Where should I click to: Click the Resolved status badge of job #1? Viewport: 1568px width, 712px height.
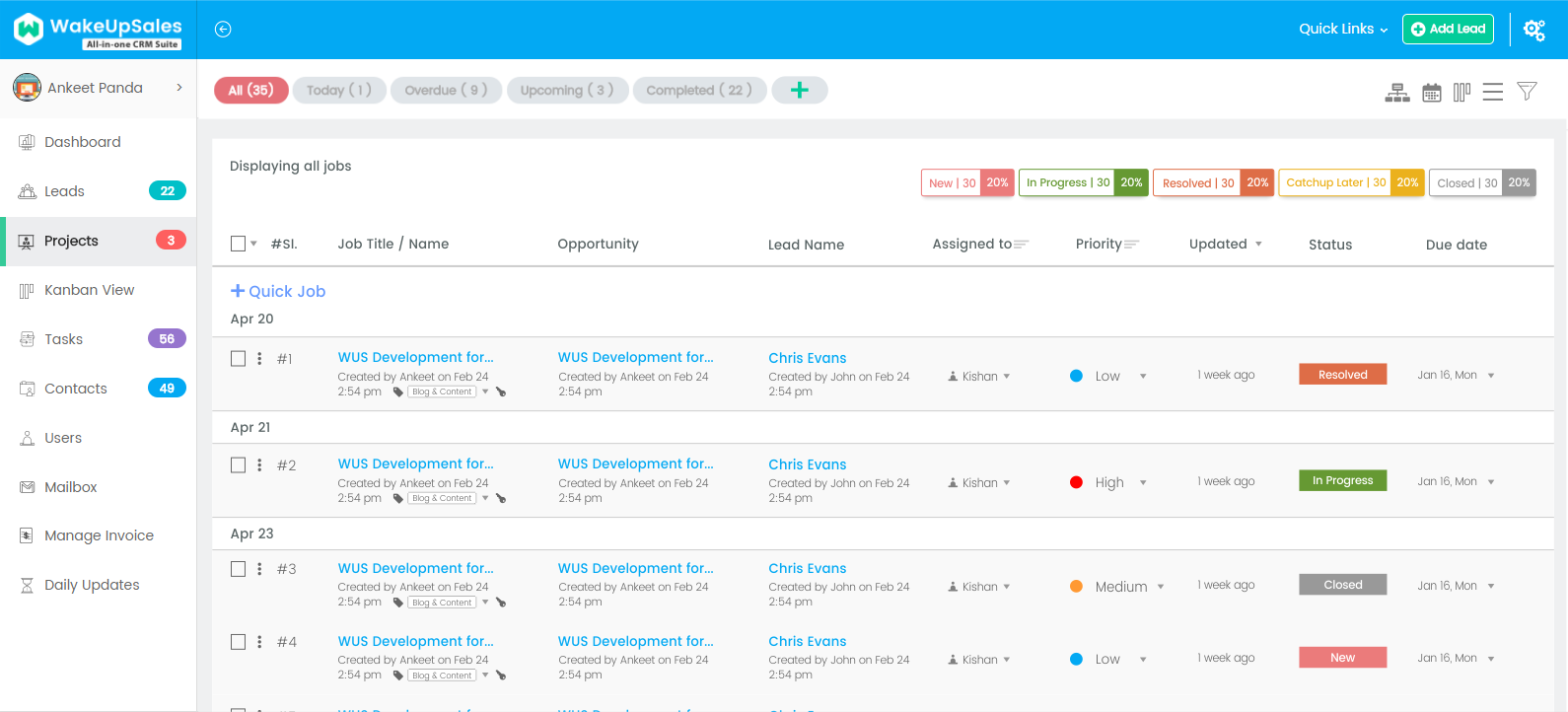[x=1343, y=375]
